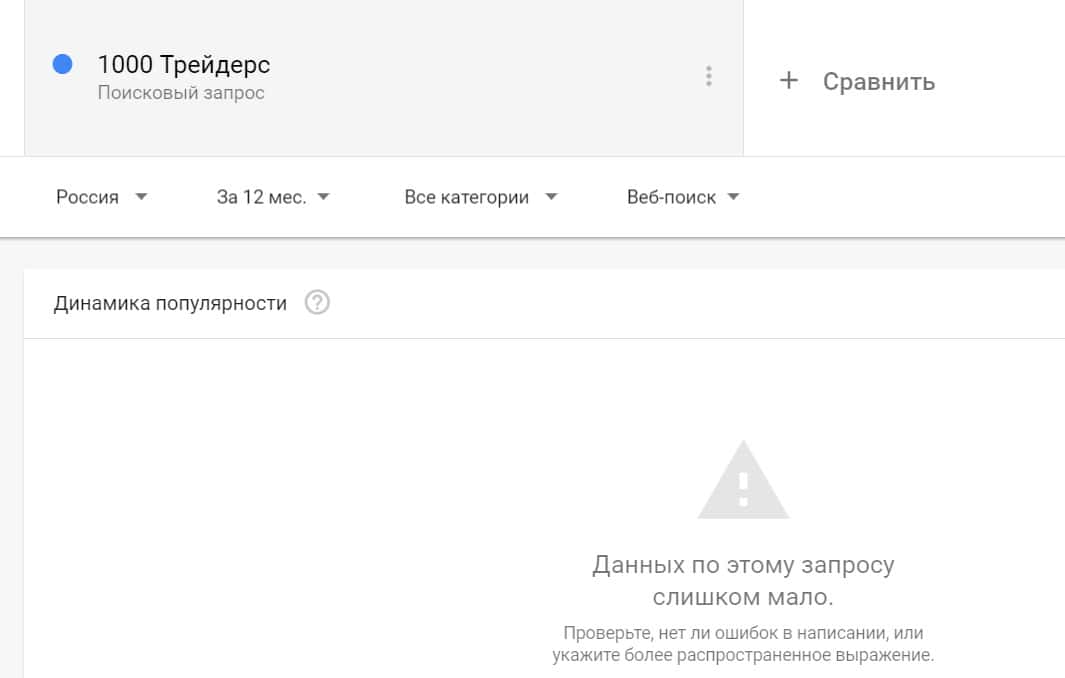Image resolution: width=1065 pixels, height=678 pixels.
Task: Click the Проверьте, нет ли ошибок hint text
Action: [743, 644]
